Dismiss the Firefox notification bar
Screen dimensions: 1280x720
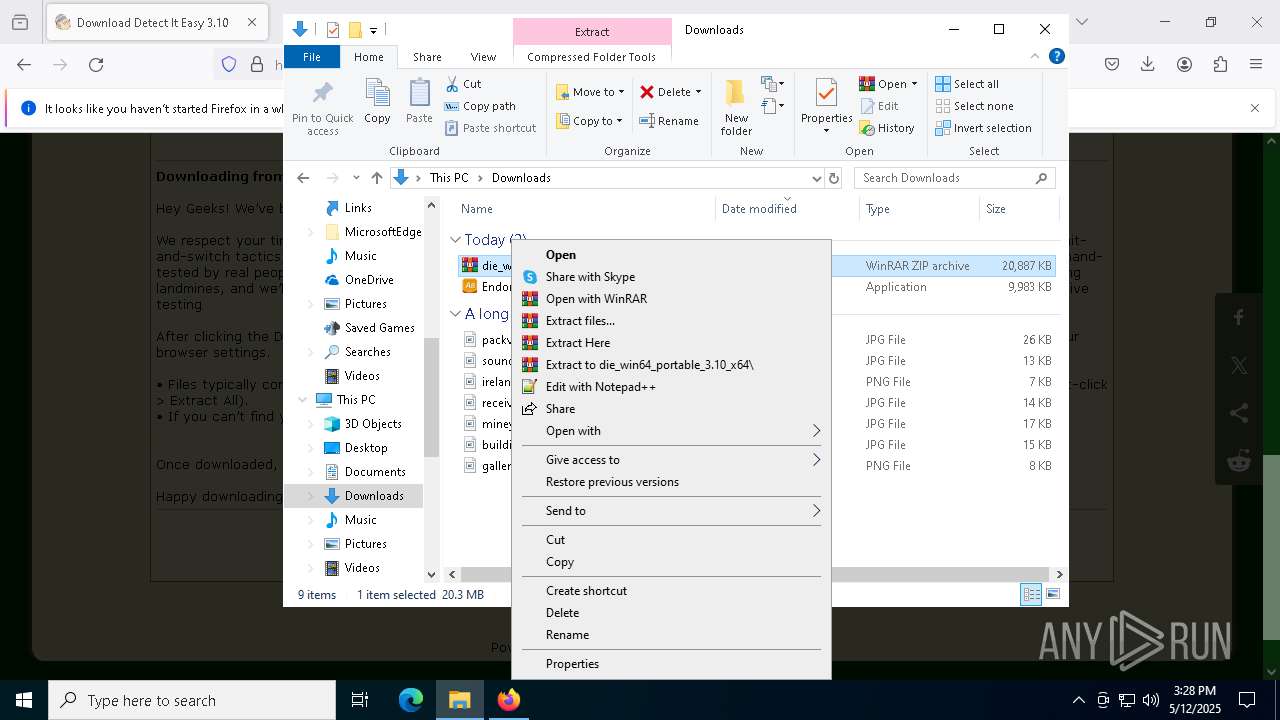(1255, 108)
